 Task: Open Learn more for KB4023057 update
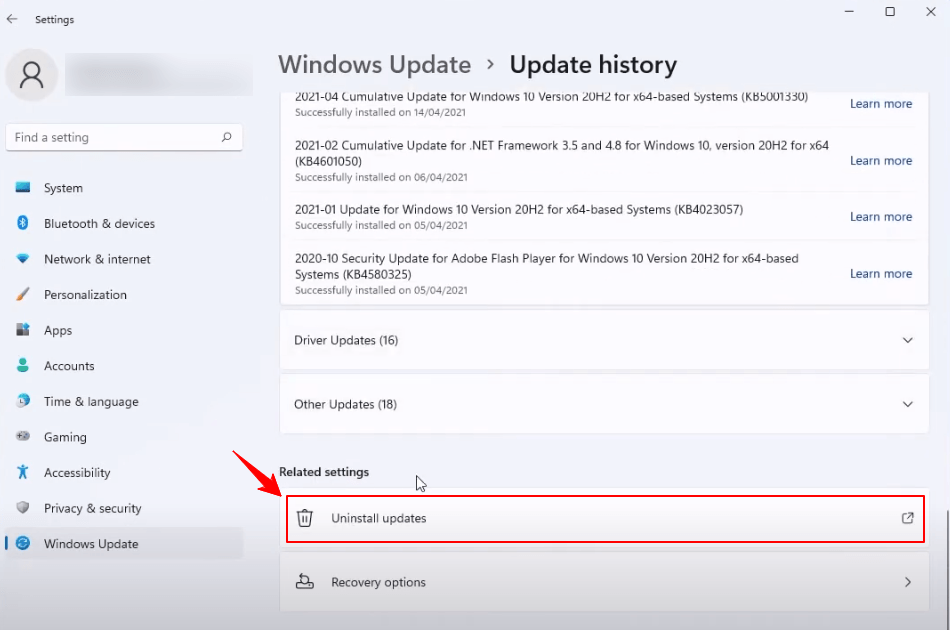point(881,217)
